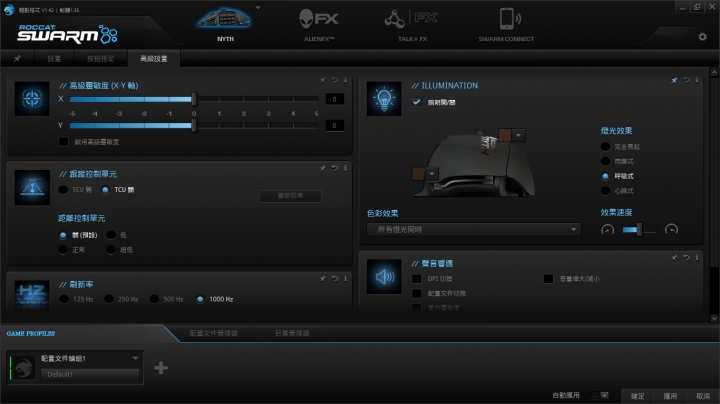Click the Roccat profile slot icon
Screen dimensions: 720x404
[23, 367]
